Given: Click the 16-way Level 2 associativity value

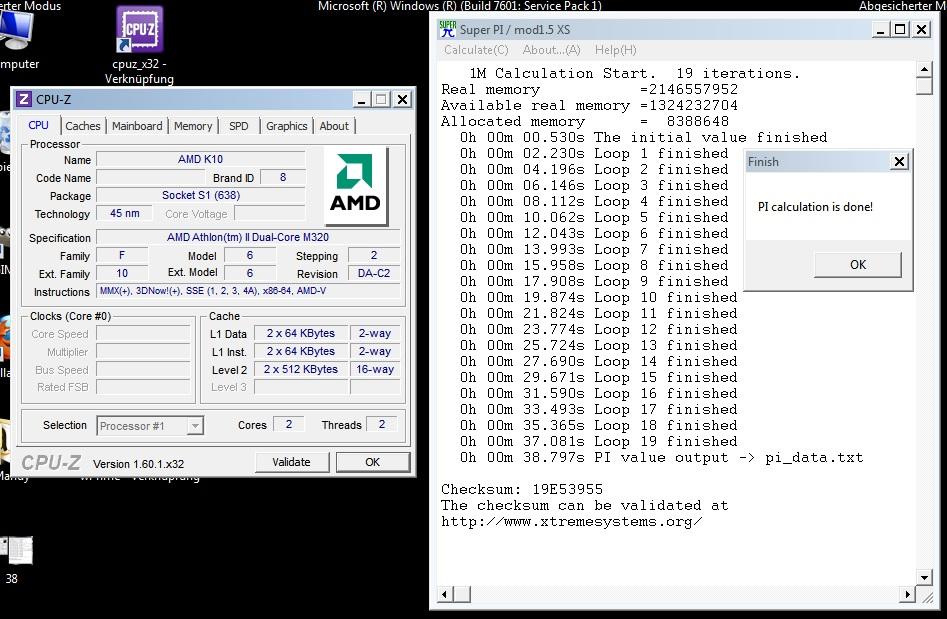Looking at the screenshot, I should [375, 369].
